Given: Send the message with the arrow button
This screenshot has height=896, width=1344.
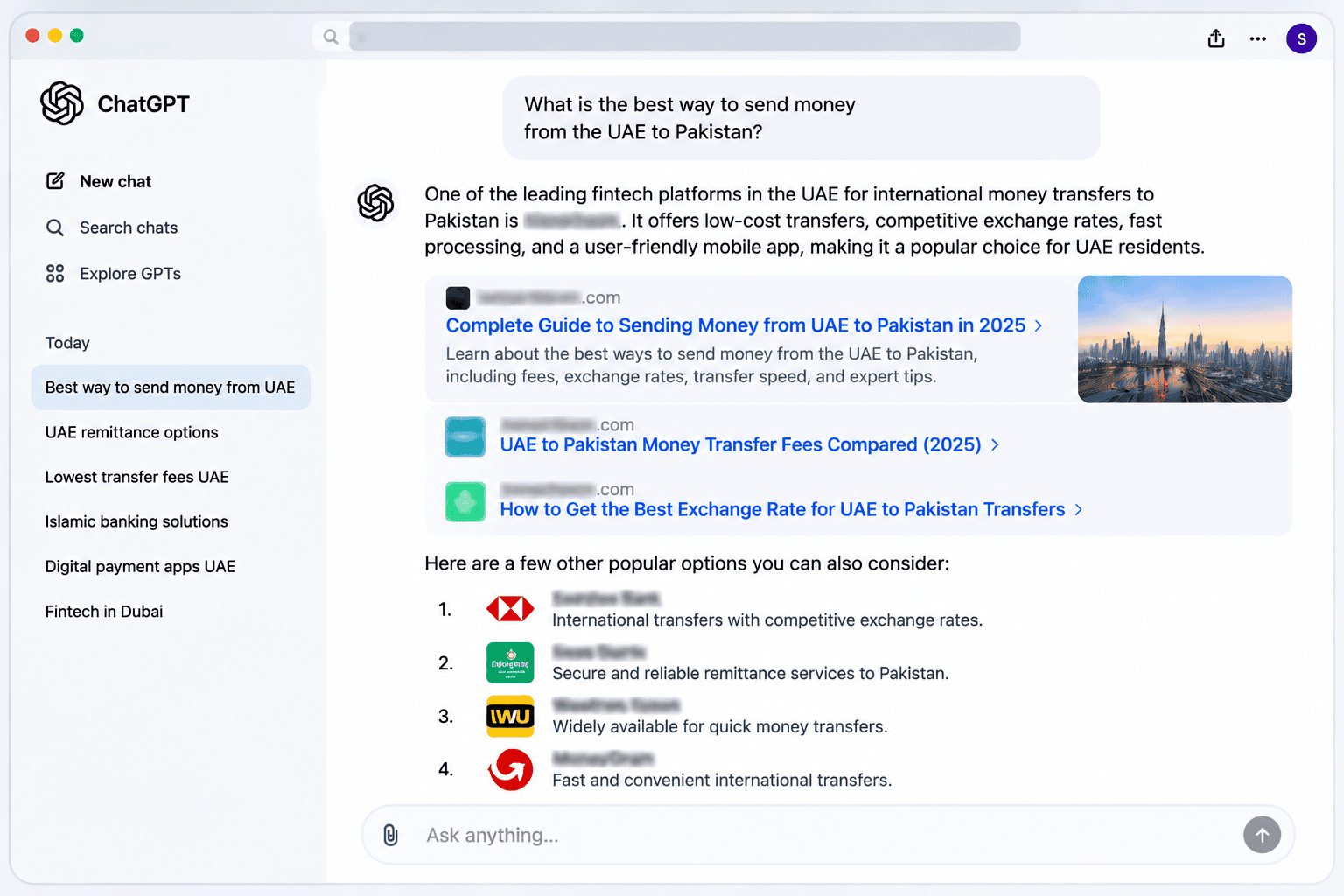Looking at the screenshot, I should pyautogui.click(x=1262, y=836).
